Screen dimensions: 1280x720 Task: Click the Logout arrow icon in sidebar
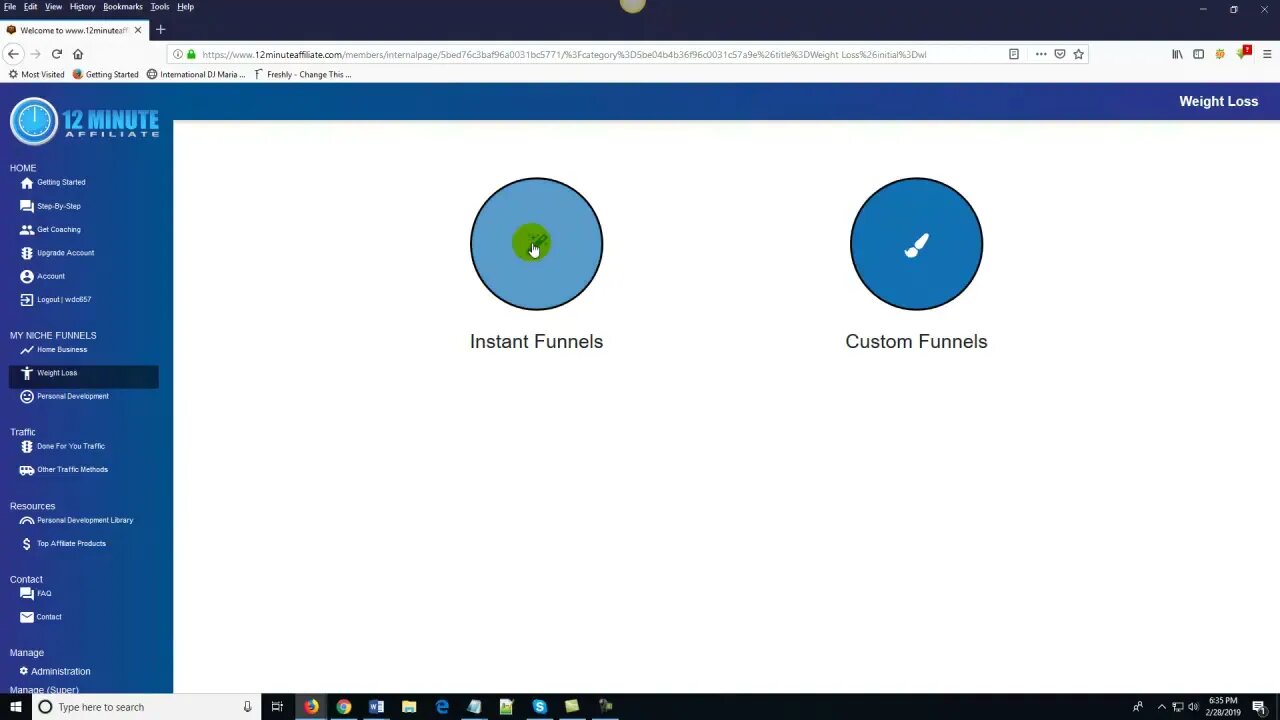pos(27,300)
